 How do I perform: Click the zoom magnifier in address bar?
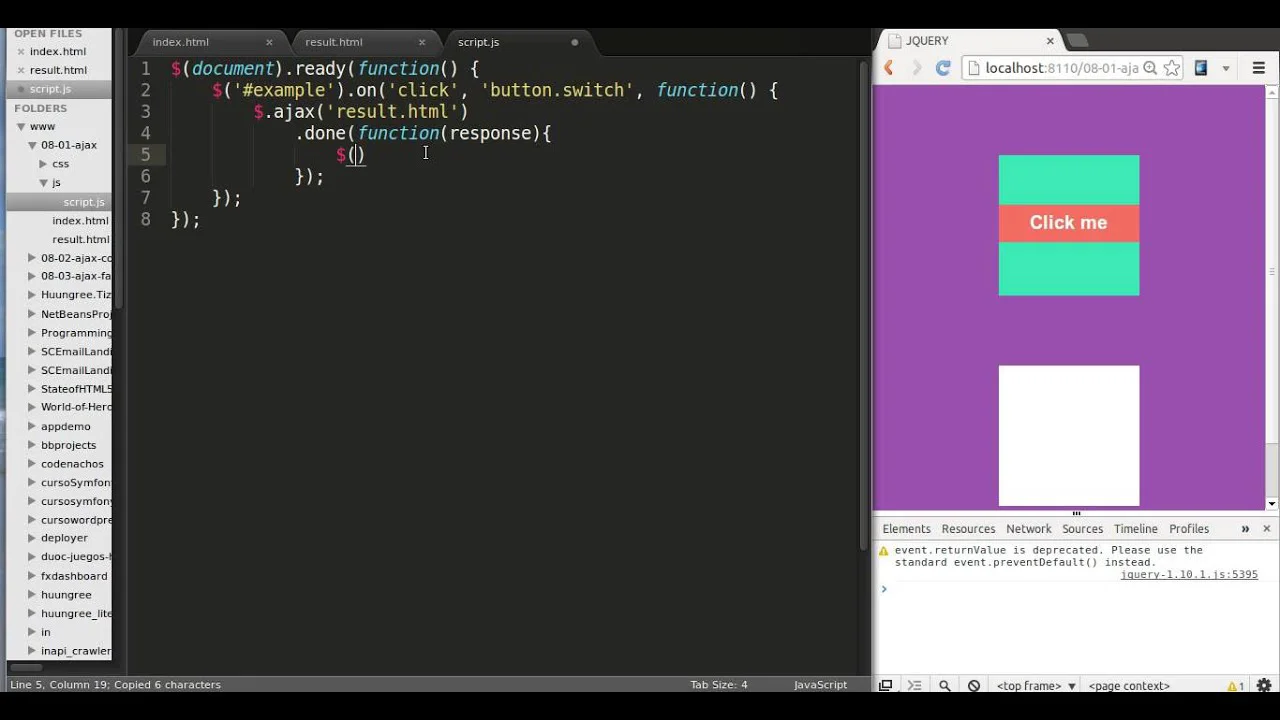(1150, 68)
